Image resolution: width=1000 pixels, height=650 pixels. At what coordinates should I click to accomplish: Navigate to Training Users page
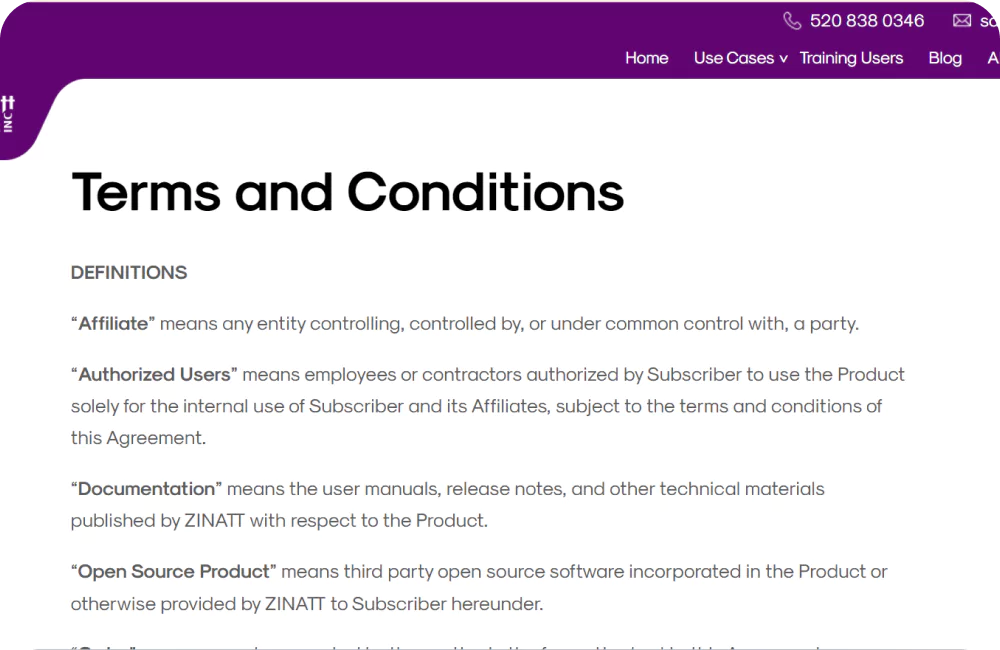[x=851, y=58]
